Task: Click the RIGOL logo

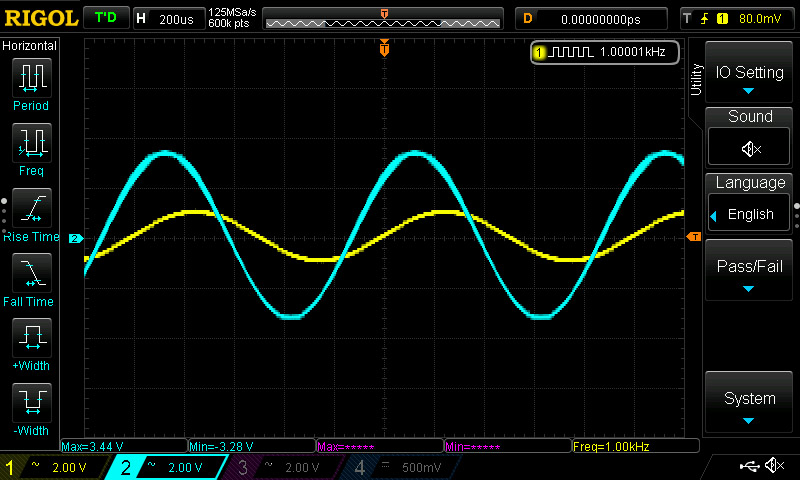Action: click(41, 18)
